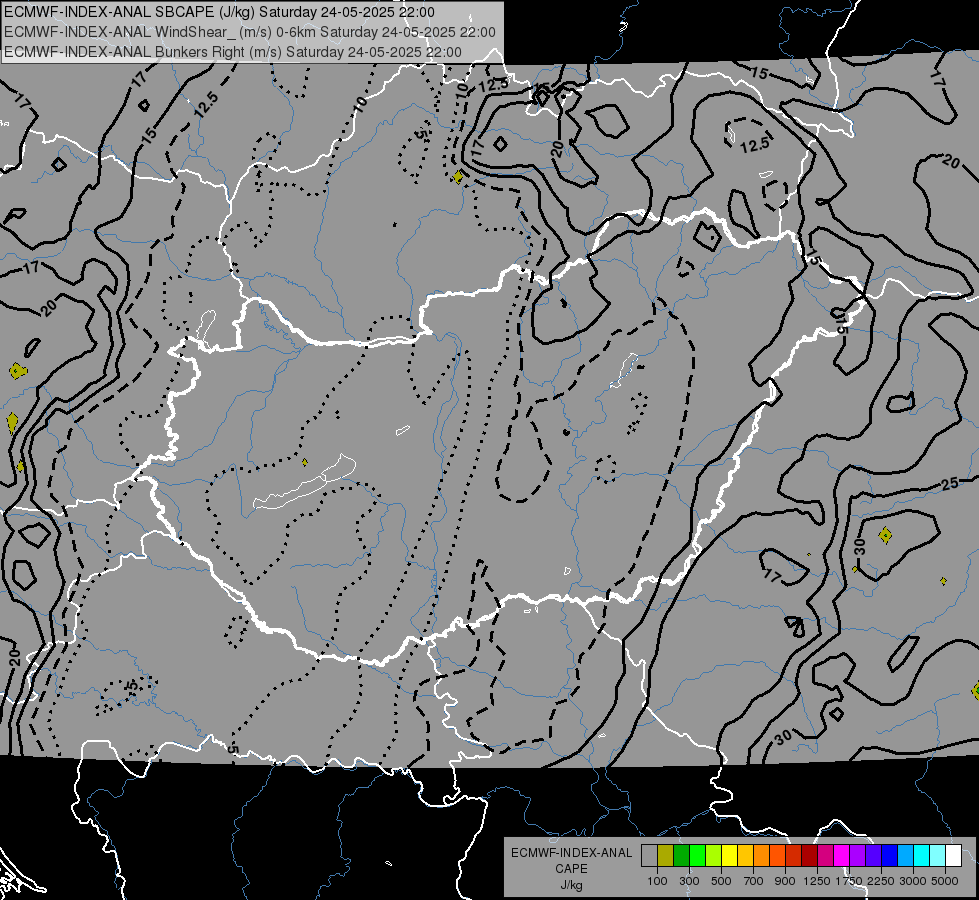Click the legend value 1750
The height and width of the screenshot is (900, 979).
click(849, 881)
